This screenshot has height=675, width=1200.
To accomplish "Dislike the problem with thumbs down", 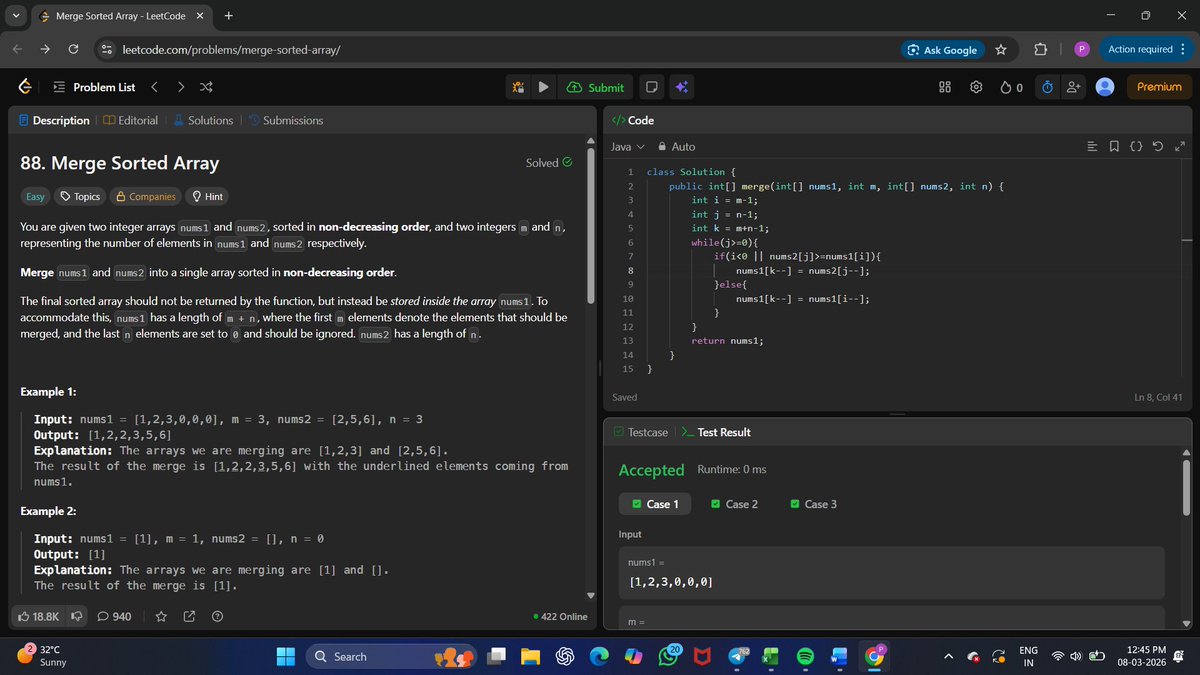I will (77, 616).
